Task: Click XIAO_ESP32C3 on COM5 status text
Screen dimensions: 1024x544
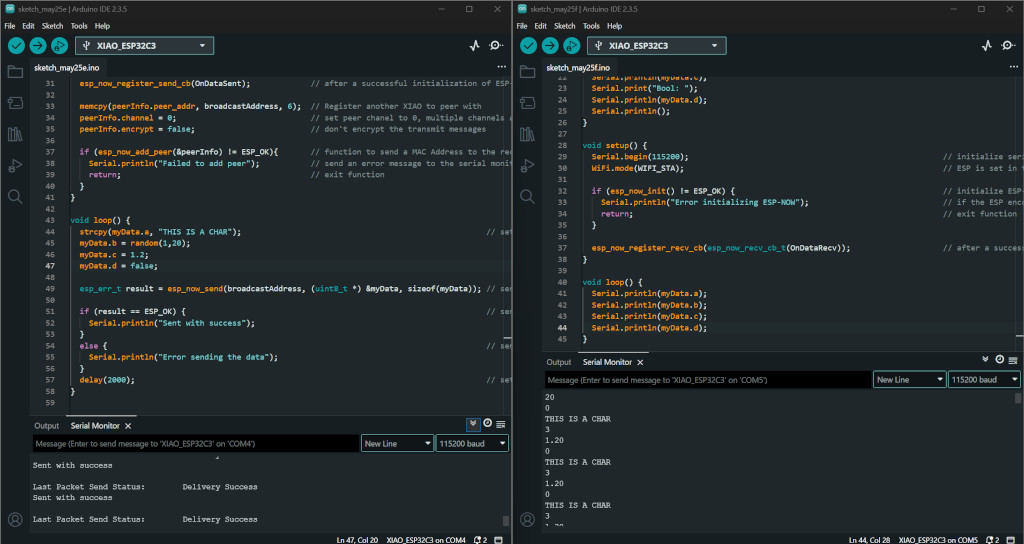Action: pos(938,540)
